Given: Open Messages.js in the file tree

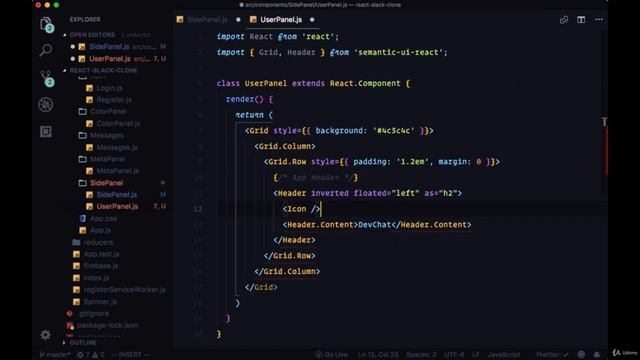Looking at the screenshot, I should tap(117, 147).
